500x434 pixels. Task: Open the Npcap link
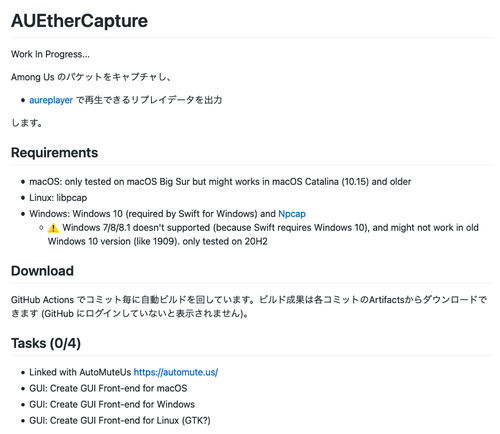click(292, 214)
